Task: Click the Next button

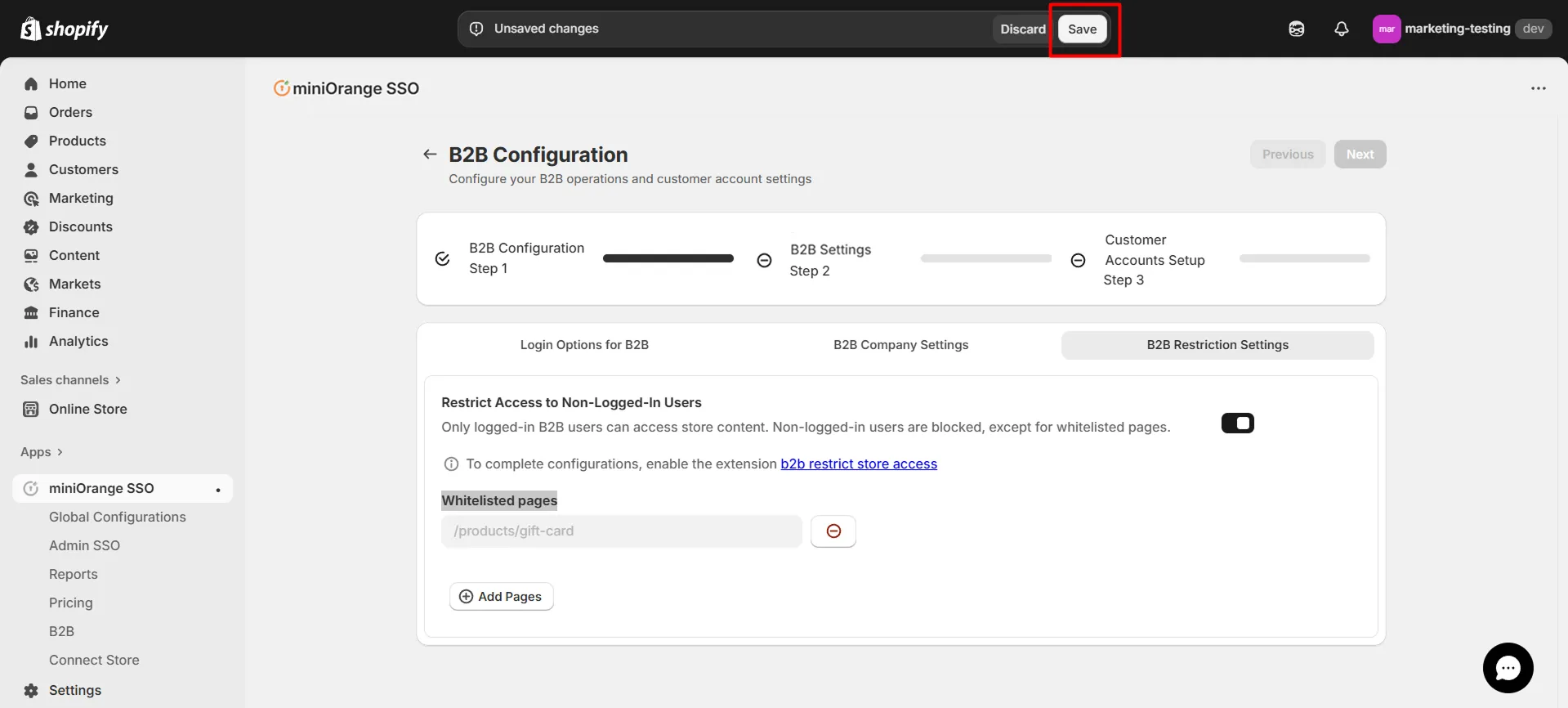Action: point(1360,154)
